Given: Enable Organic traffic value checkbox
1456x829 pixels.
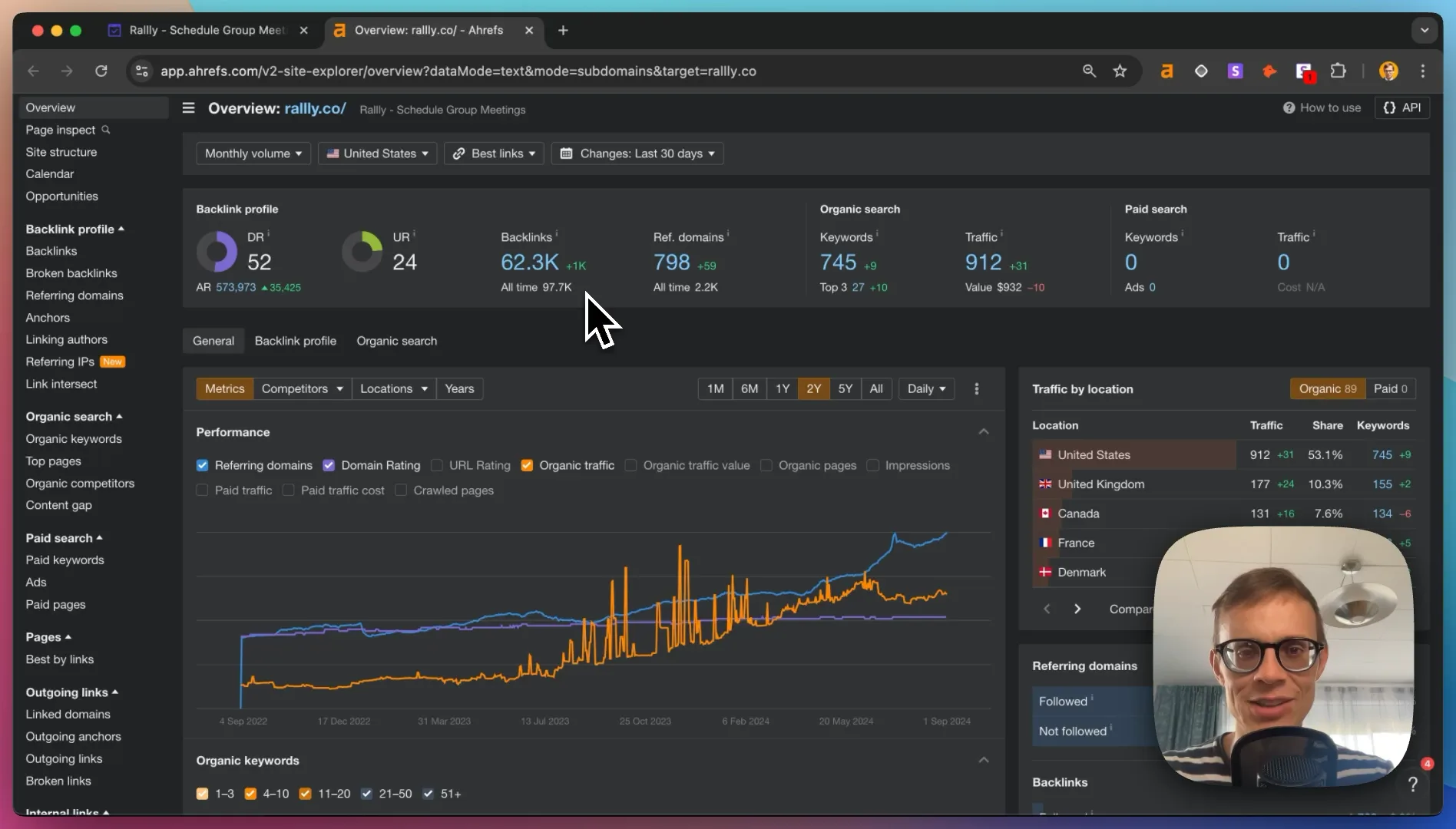Looking at the screenshot, I should tap(631, 465).
